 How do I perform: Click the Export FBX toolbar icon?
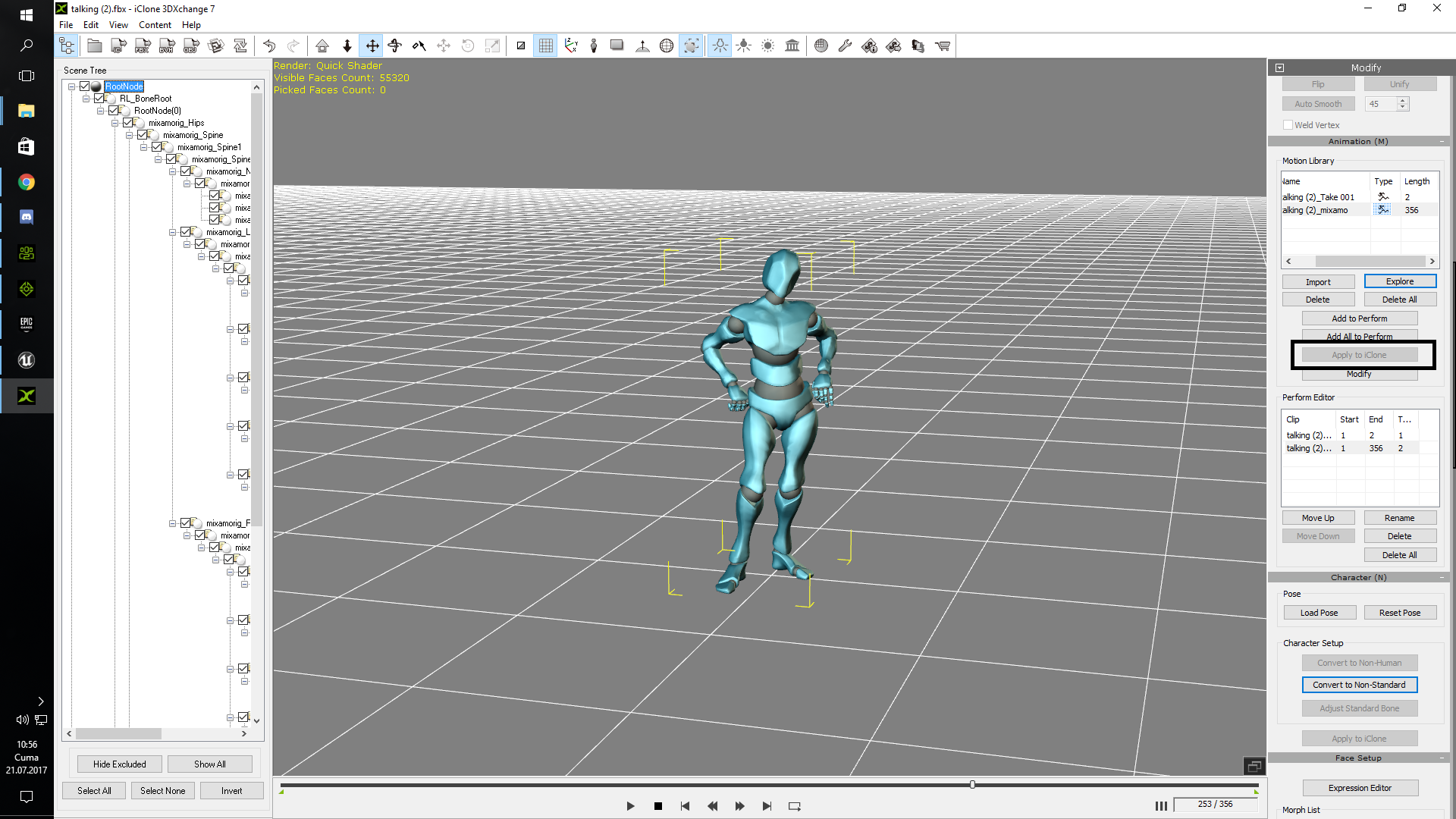tap(143, 46)
